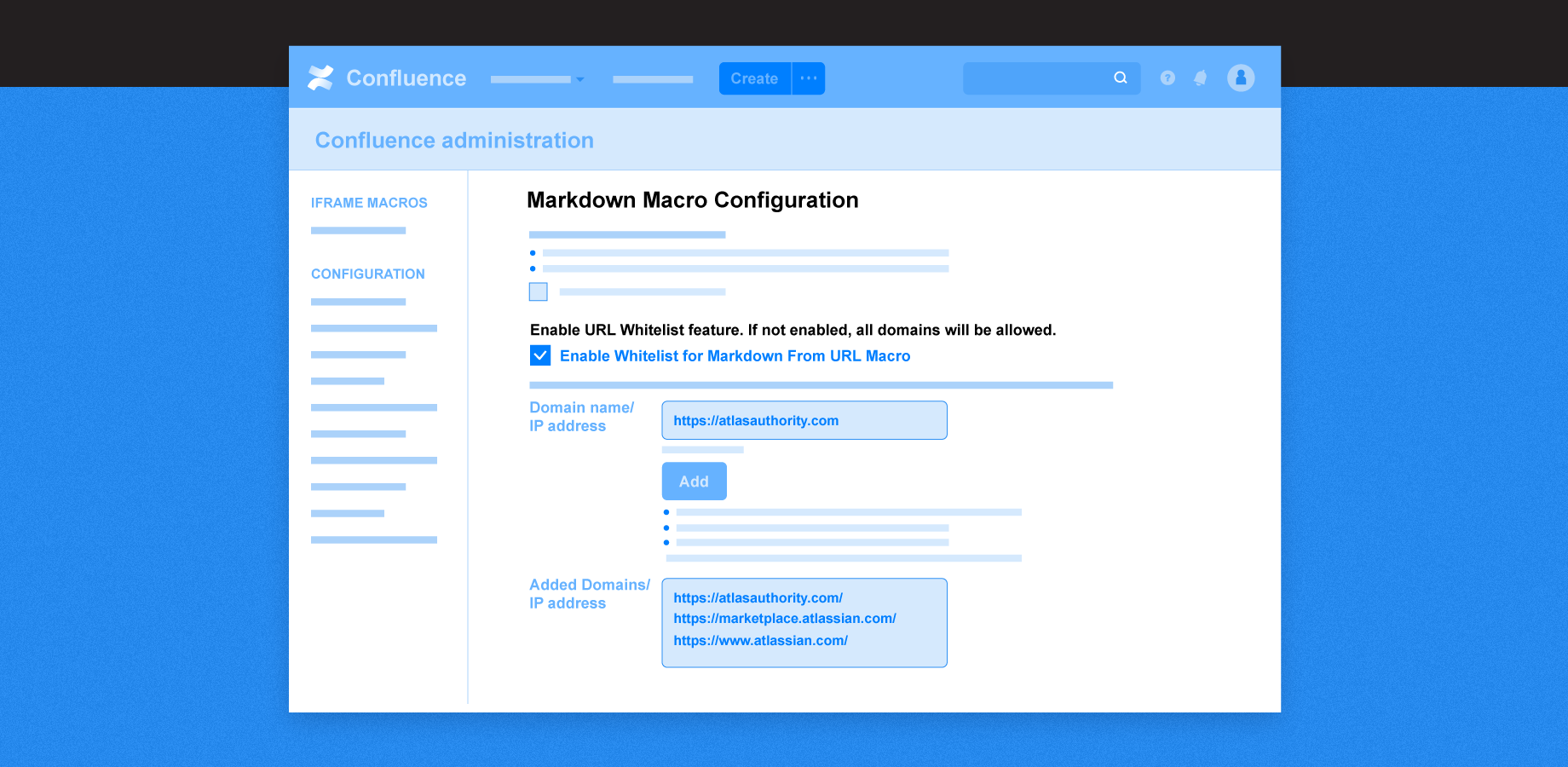The width and height of the screenshot is (1568, 767).
Task: Click the Enable Whitelist for Markdown label
Action: click(735, 356)
